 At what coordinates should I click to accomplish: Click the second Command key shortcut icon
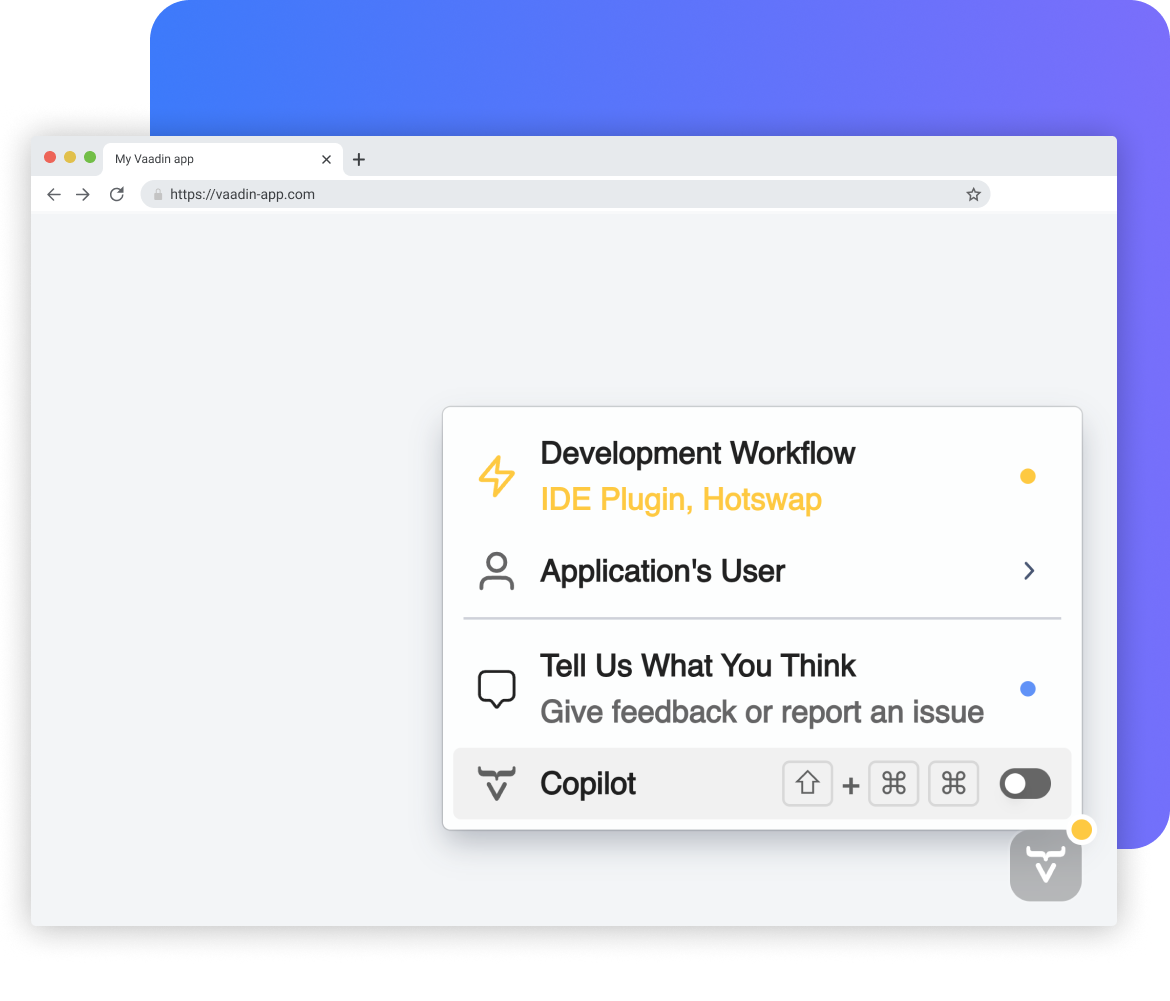coord(953,784)
